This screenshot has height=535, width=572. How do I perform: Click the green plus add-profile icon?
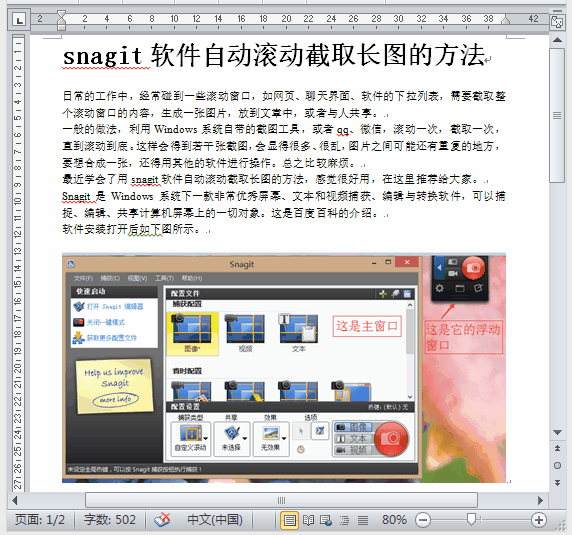383,294
